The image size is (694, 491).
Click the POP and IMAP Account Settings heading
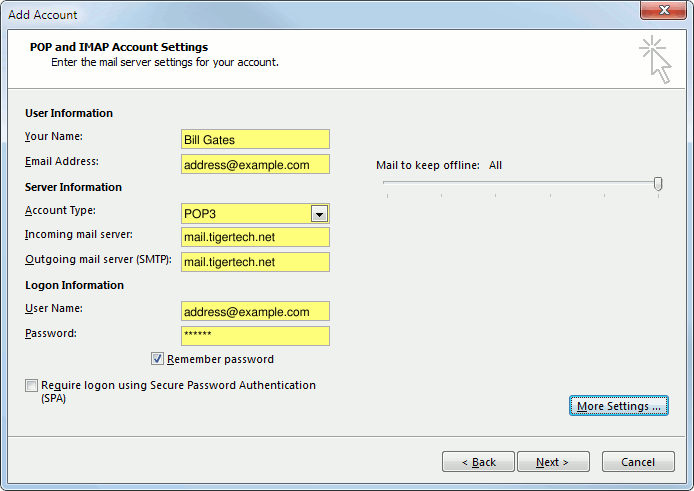(x=121, y=47)
